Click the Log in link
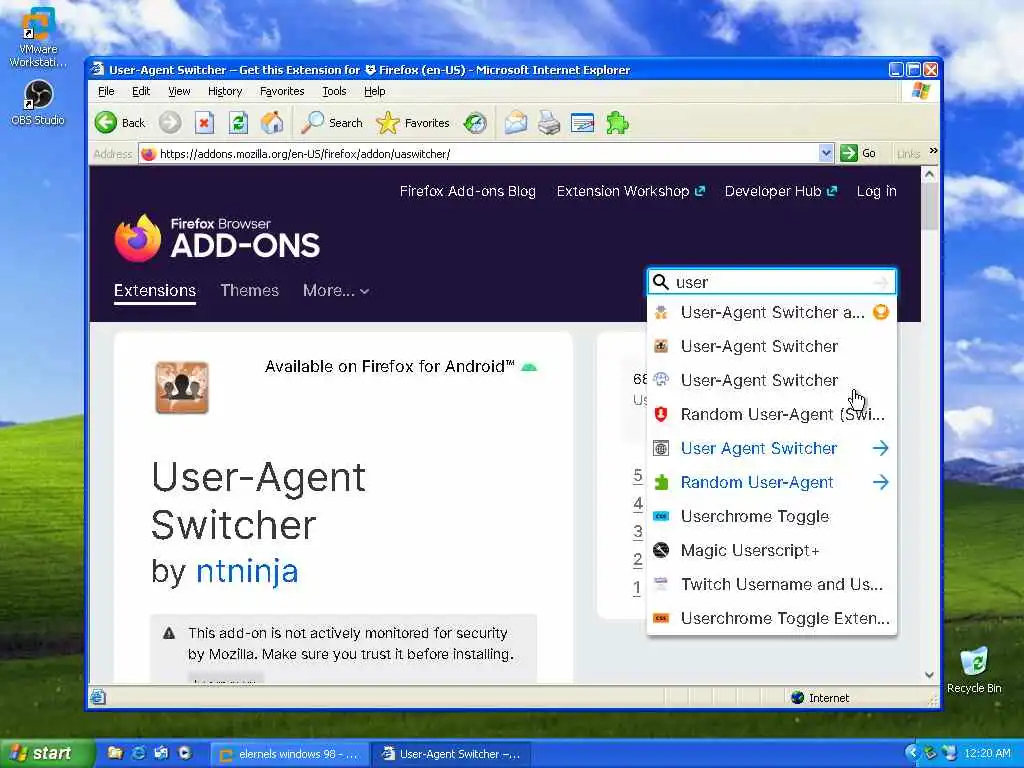This screenshot has height=768, width=1024. tap(876, 191)
